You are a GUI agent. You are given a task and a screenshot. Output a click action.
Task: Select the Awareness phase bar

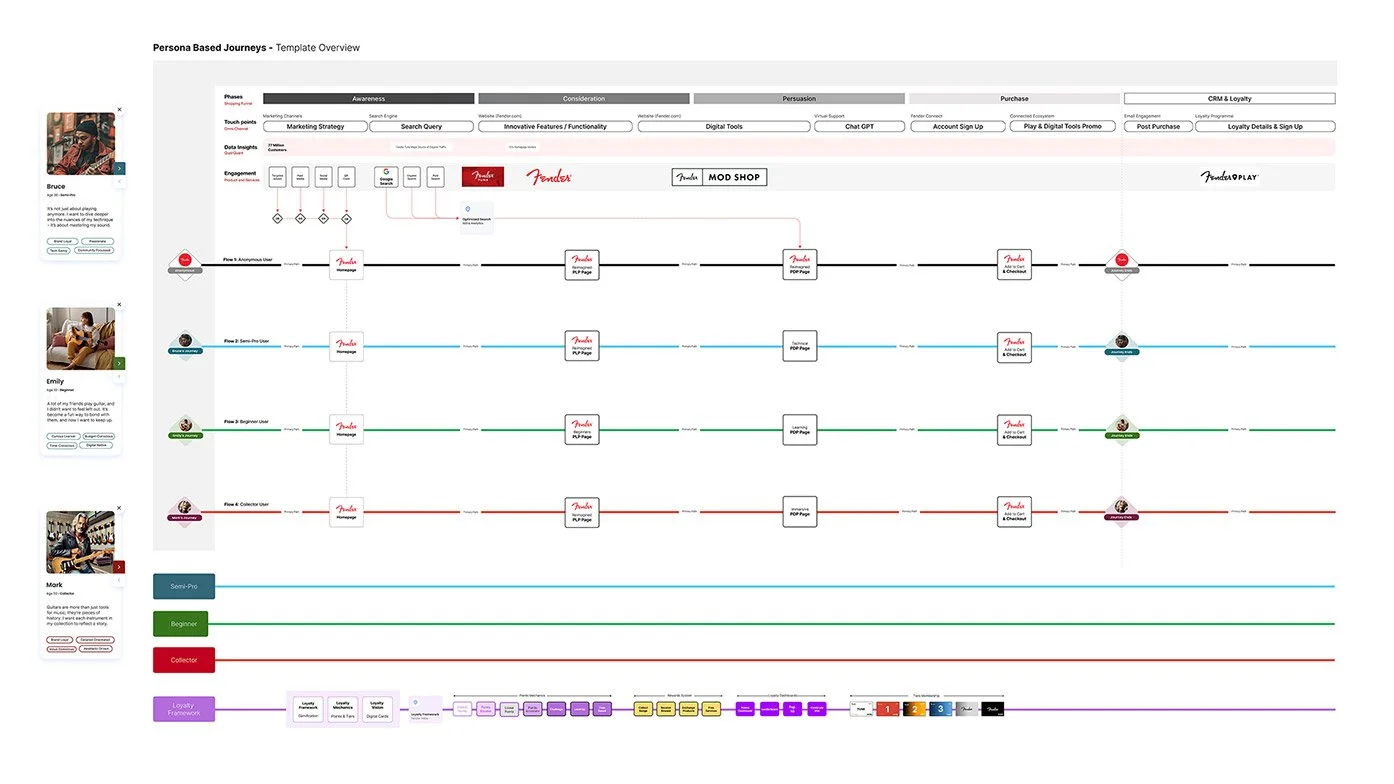click(369, 99)
